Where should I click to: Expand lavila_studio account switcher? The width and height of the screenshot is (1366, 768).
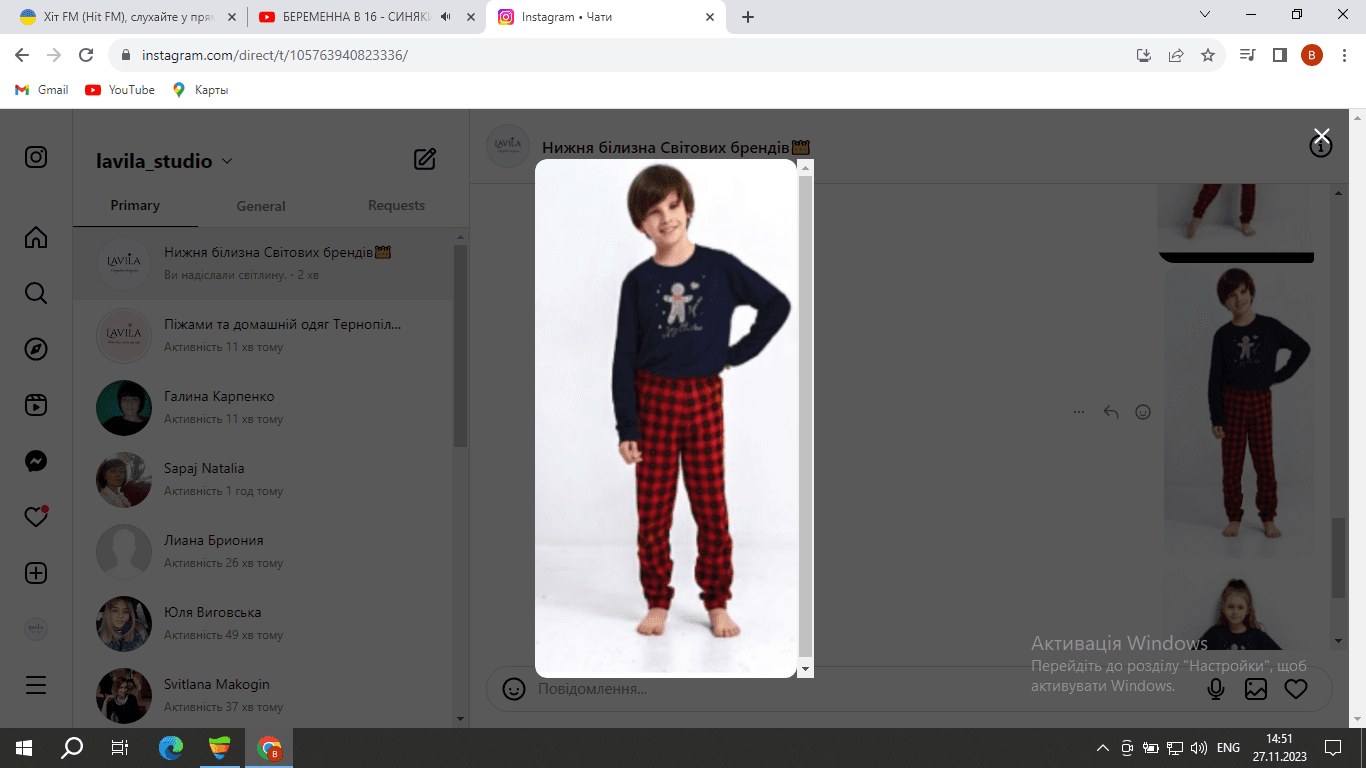[x=164, y=161]
